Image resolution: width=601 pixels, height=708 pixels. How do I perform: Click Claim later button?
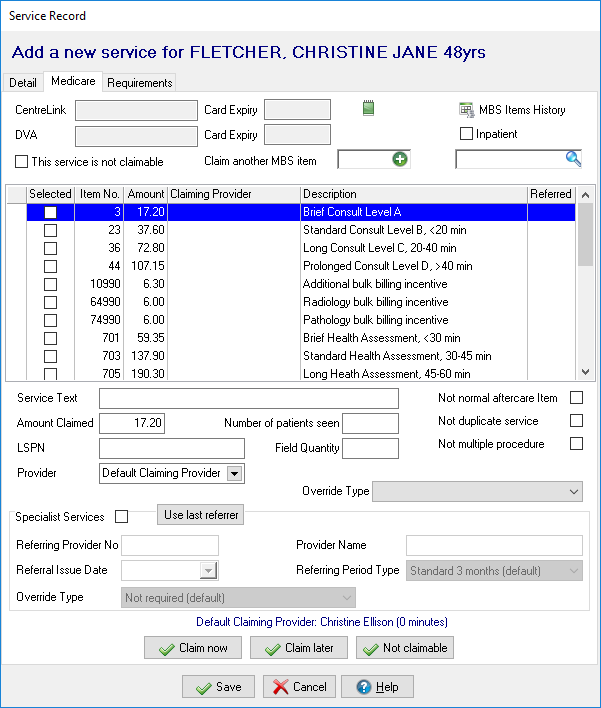(x=299, y=648)
